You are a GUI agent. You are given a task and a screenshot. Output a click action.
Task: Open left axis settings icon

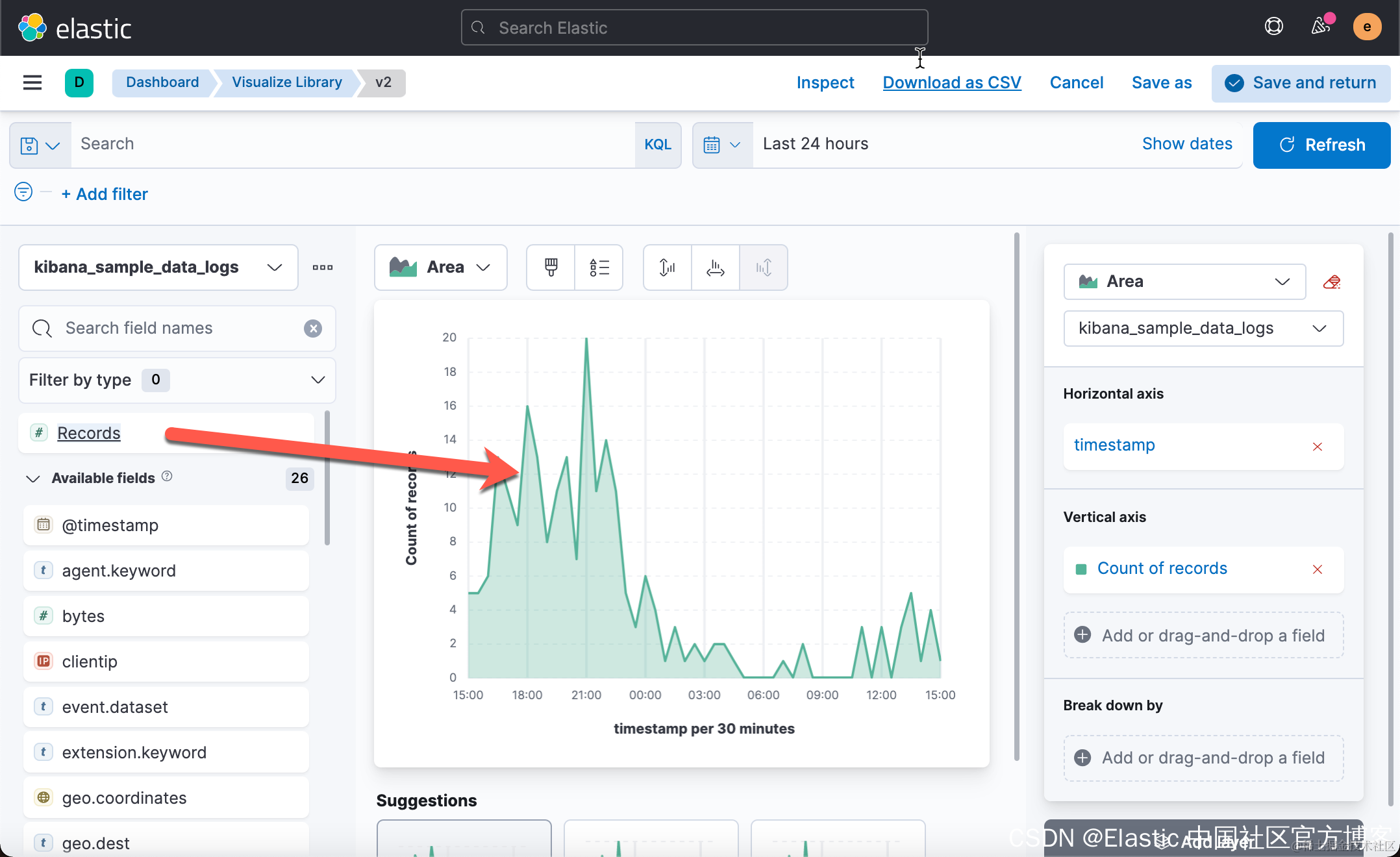click(667, 267)
